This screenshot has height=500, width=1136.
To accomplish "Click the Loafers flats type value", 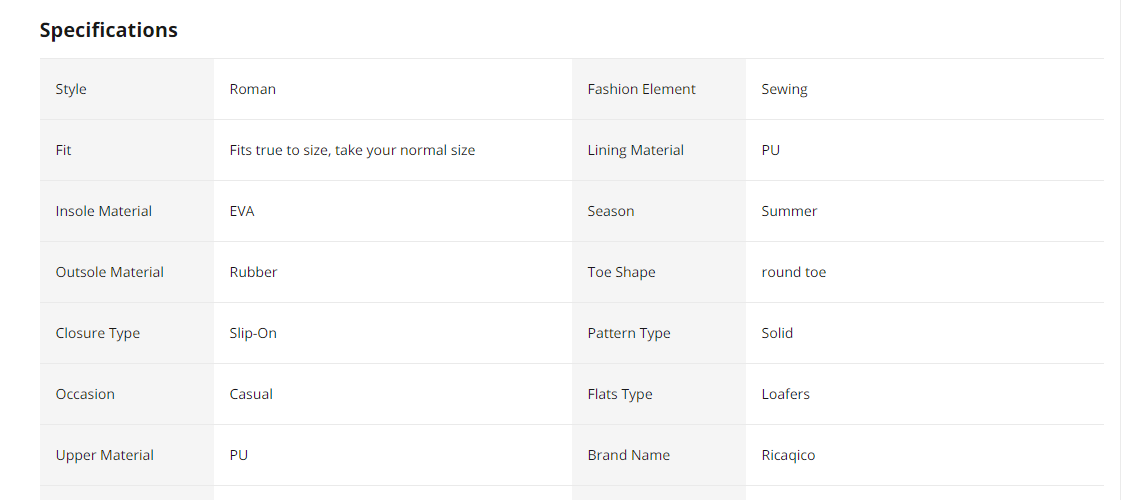I will pos(785,394).
